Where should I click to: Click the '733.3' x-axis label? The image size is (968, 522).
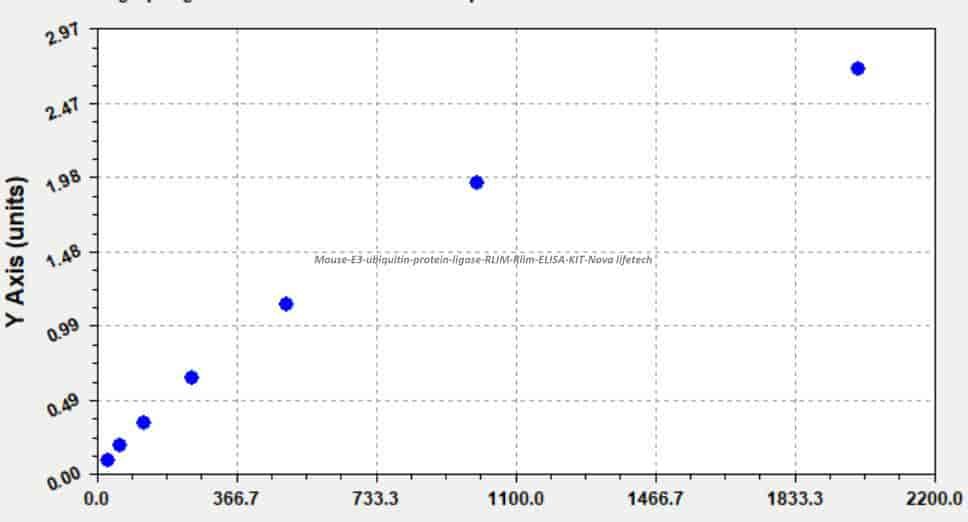click(x=375, y=499)
